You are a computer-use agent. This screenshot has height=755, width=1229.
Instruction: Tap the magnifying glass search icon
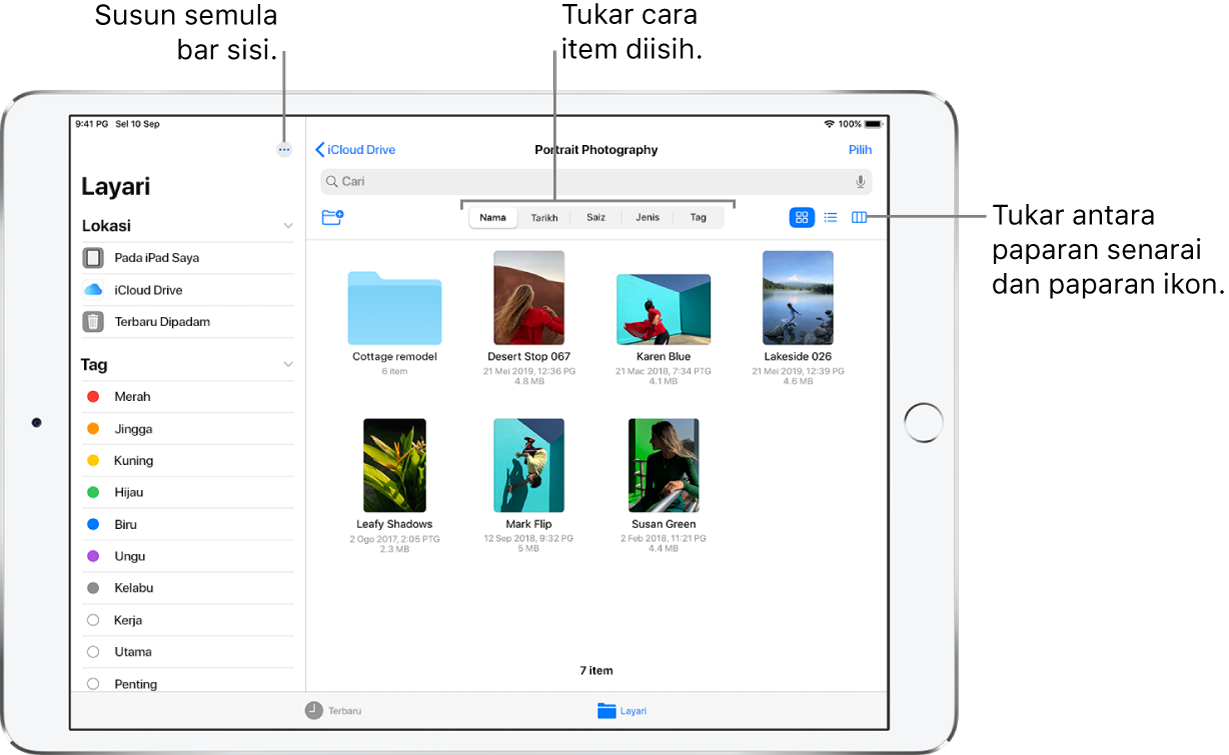pos(332,182)
